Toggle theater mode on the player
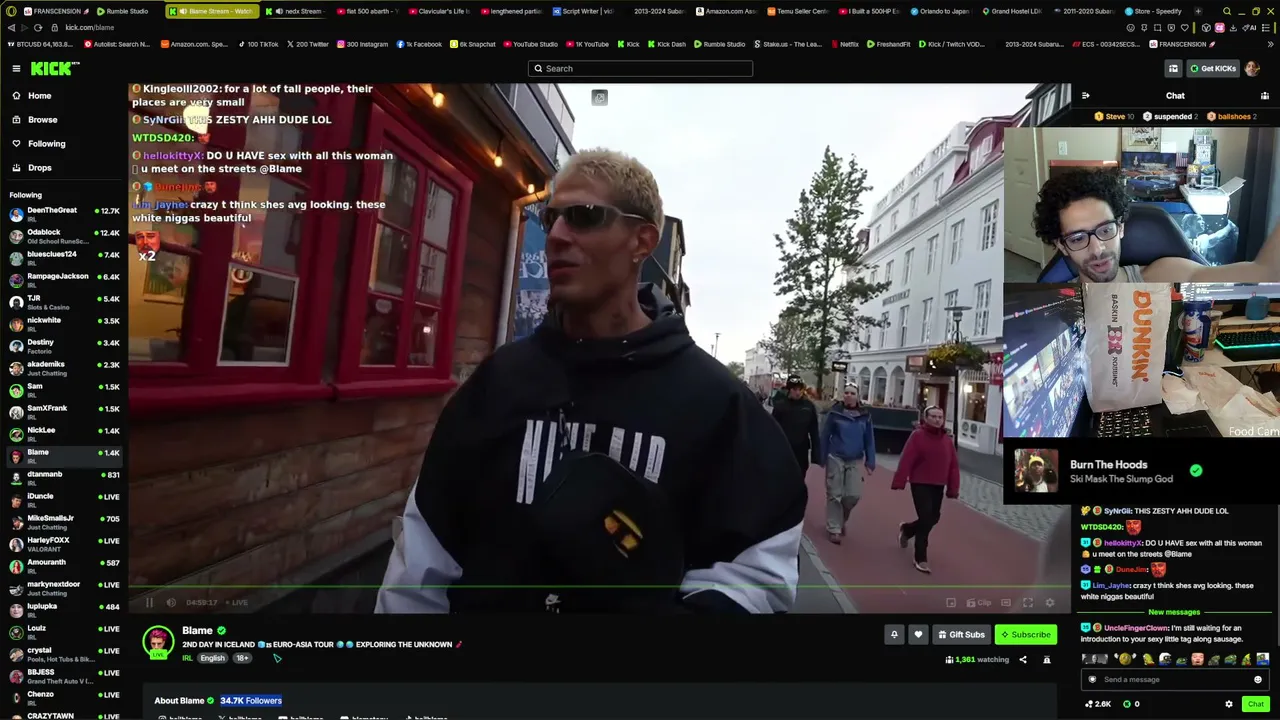 coord(1005,602)
